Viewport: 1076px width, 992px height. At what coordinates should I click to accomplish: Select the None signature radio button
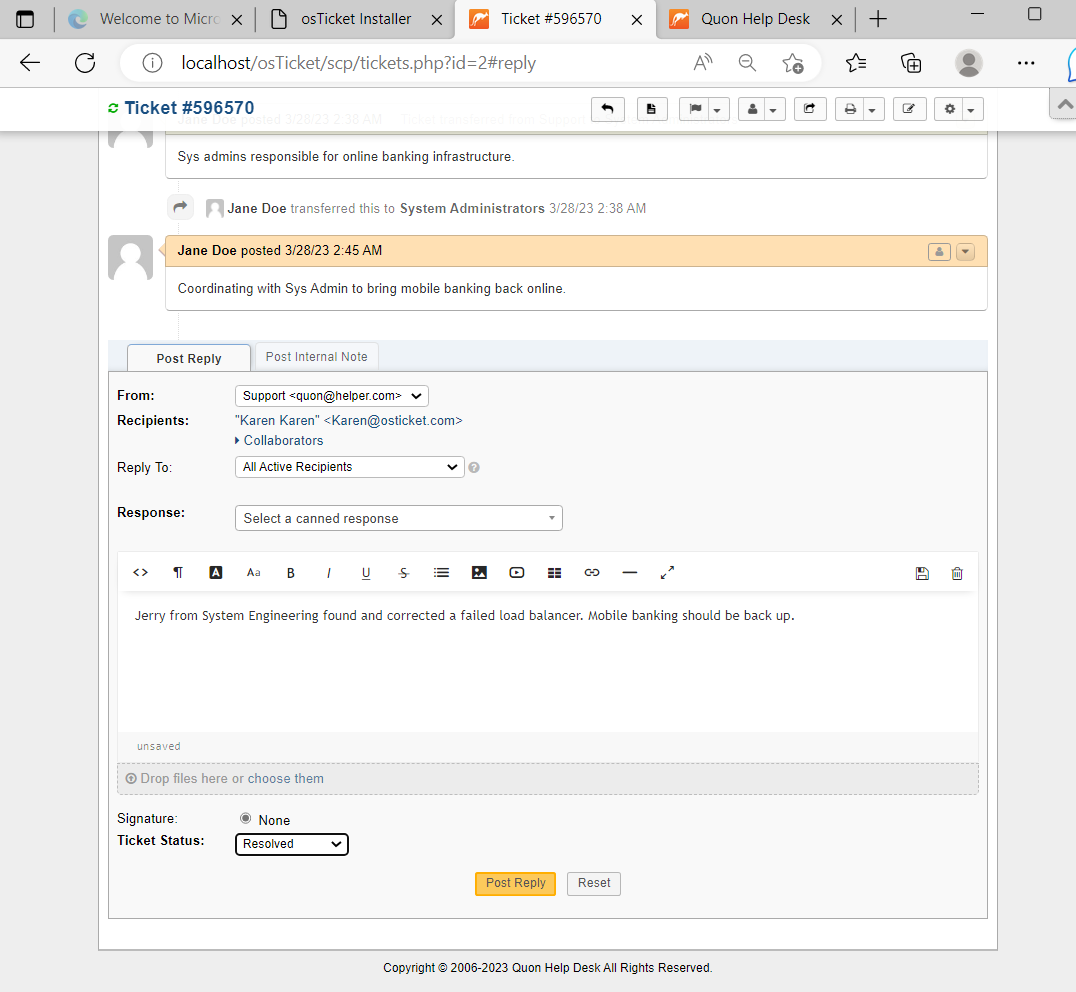point(245,818)
